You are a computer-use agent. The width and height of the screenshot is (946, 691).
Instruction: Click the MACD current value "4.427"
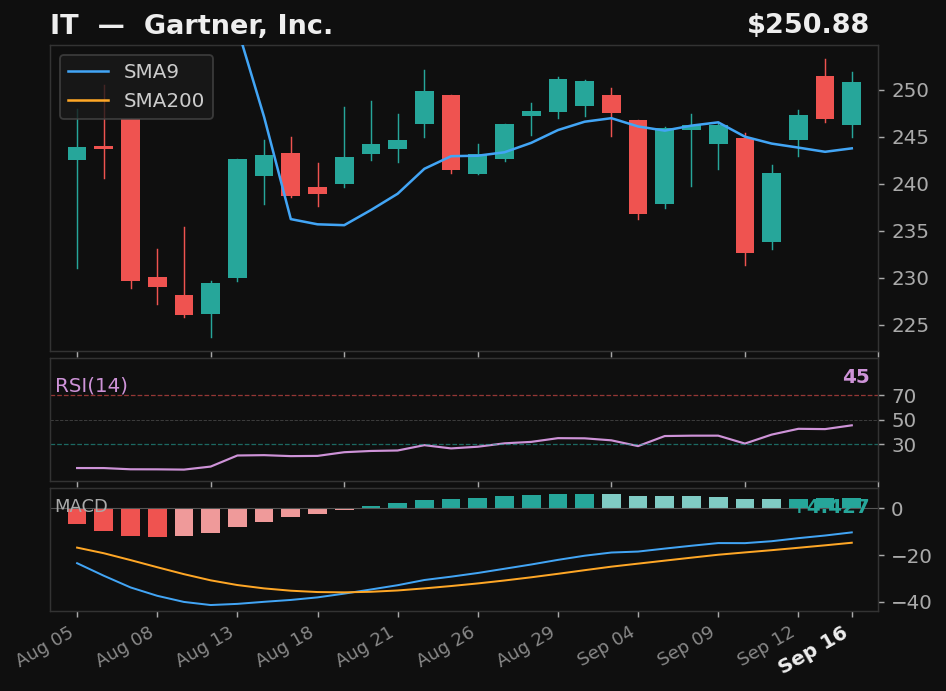tap(833, 507)
